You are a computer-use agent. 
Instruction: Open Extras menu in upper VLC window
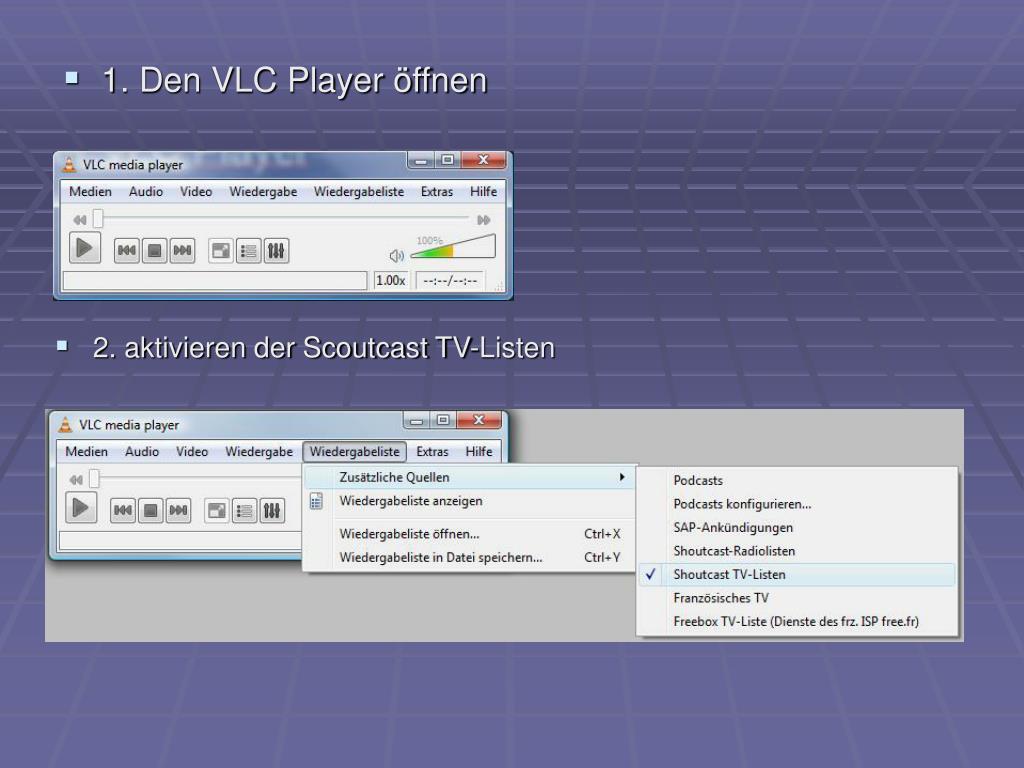436,191
